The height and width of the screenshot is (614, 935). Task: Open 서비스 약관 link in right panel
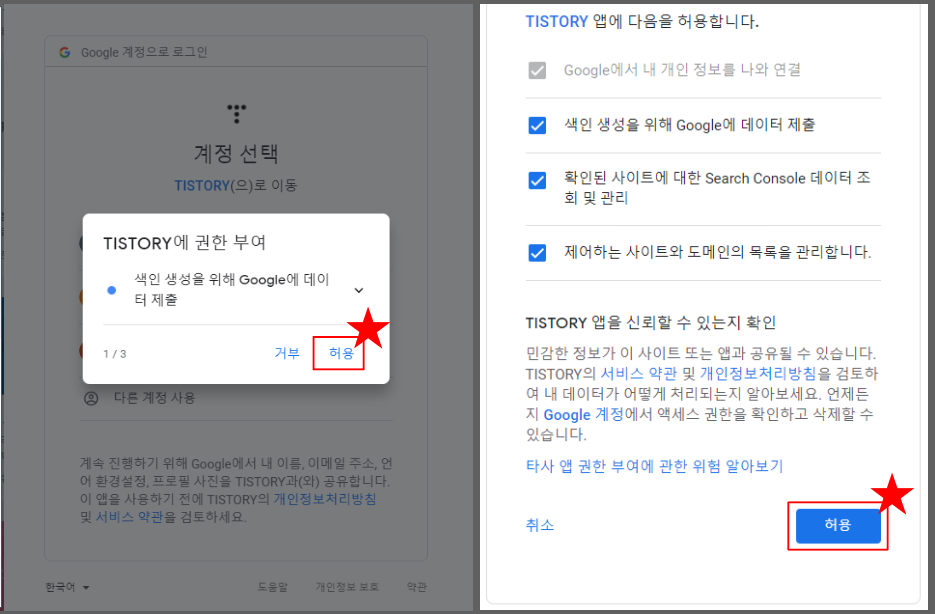(x=639, y=374)
